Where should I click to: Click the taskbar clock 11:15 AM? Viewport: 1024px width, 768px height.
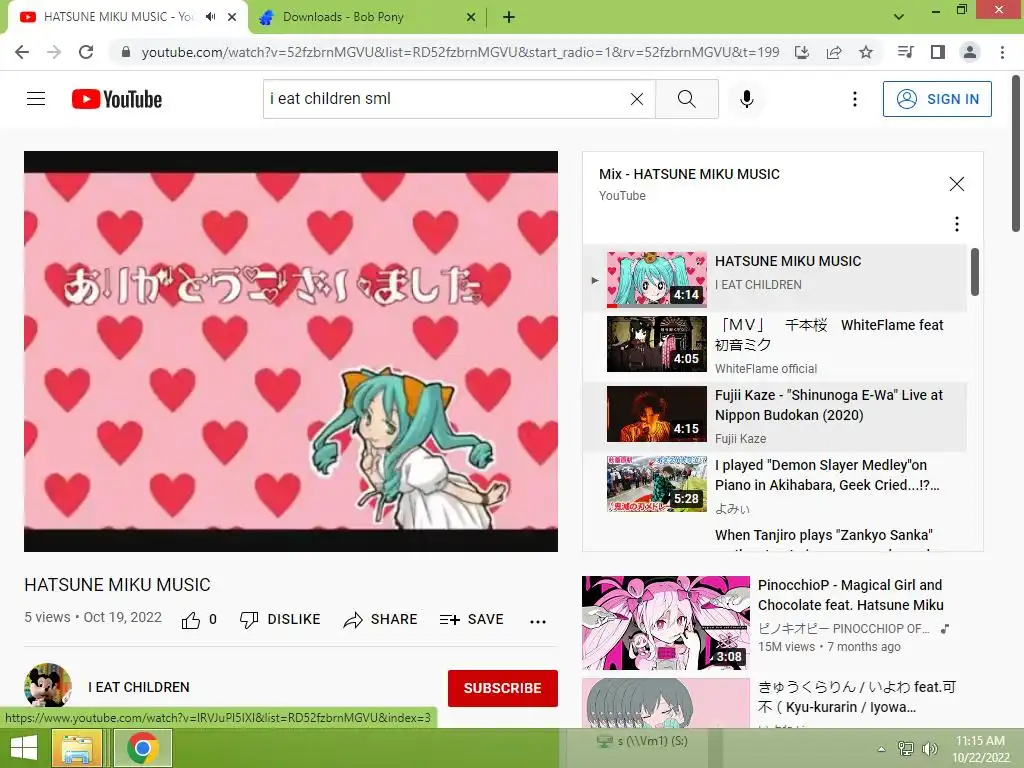tap(981, 748)
